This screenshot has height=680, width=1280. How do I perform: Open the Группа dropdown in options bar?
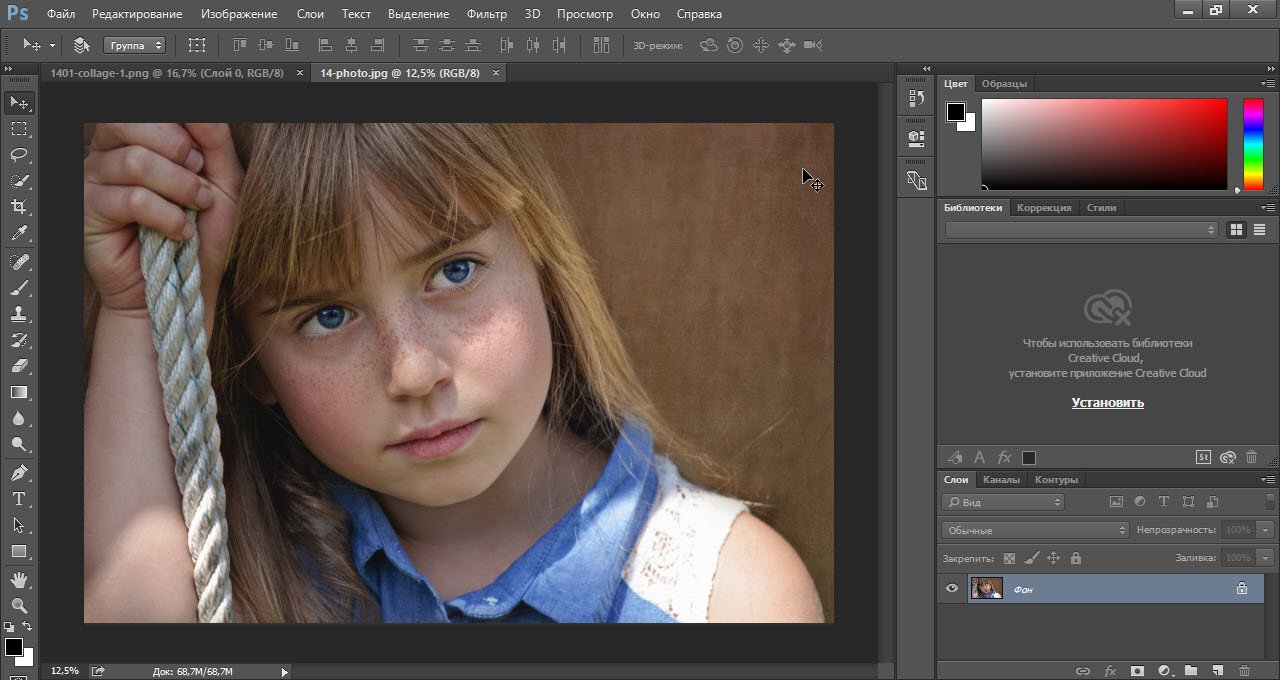[134, 45]
